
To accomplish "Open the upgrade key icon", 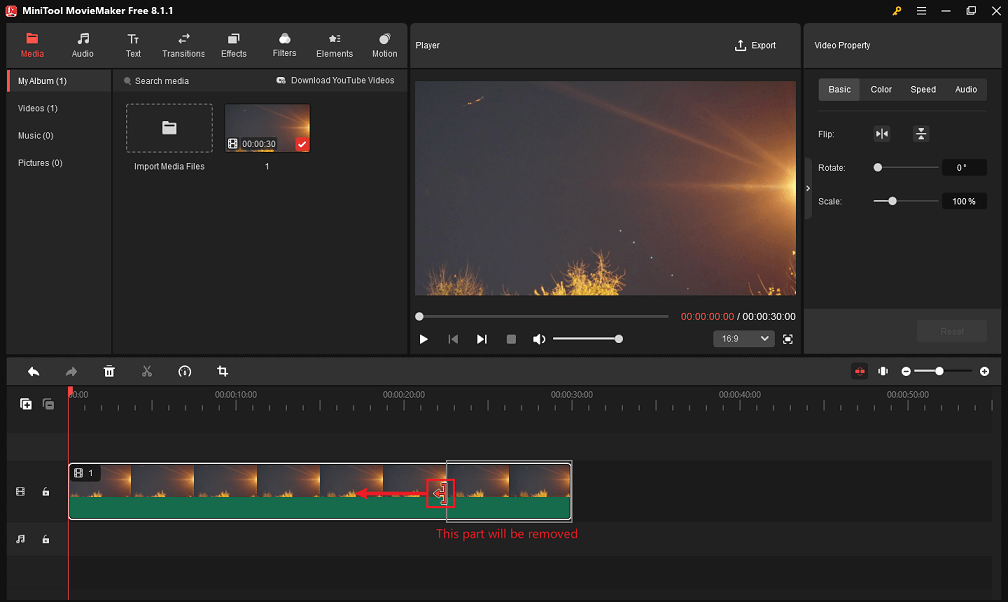I will tap(897, 11).
